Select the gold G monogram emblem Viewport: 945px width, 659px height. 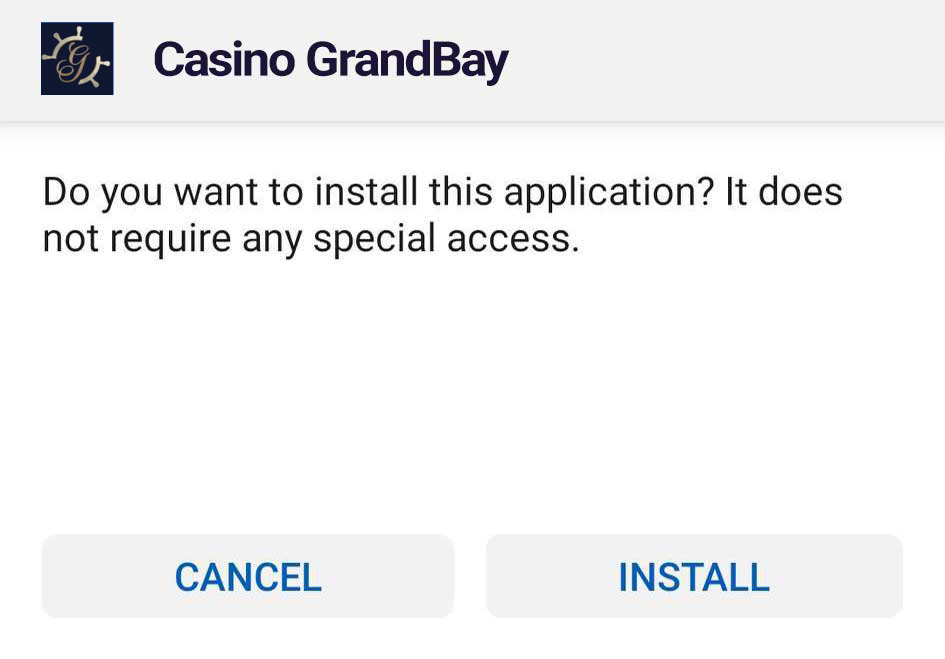[x=77, y=58]
